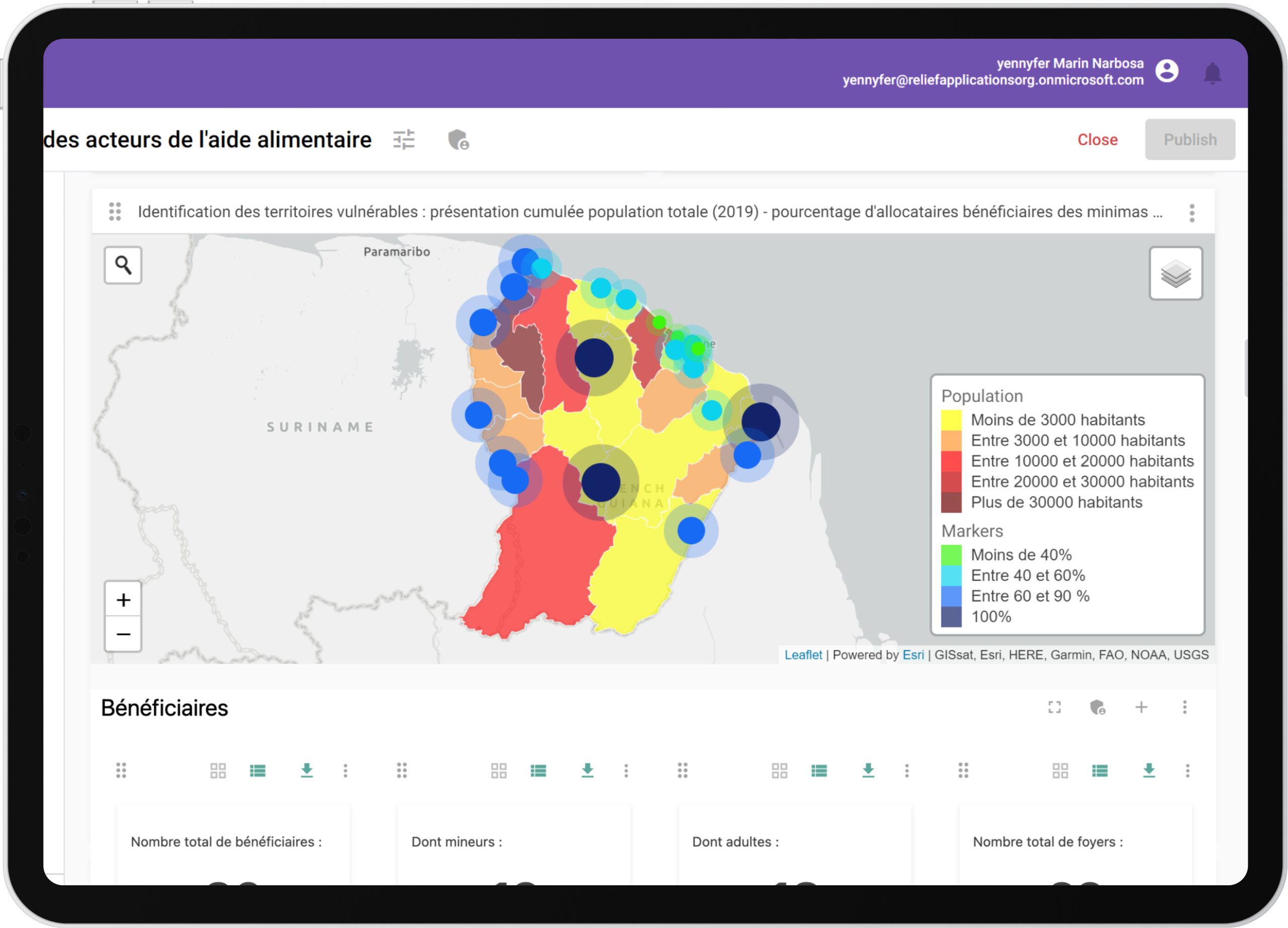Switch first beneficiaries widget to grid view

click(x=218, y=771)
